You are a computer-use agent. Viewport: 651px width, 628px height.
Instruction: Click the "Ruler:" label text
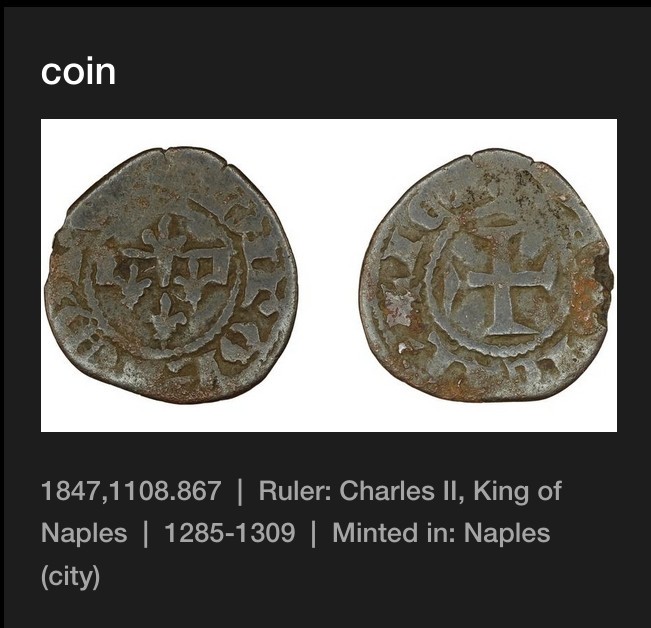point(294,491)
